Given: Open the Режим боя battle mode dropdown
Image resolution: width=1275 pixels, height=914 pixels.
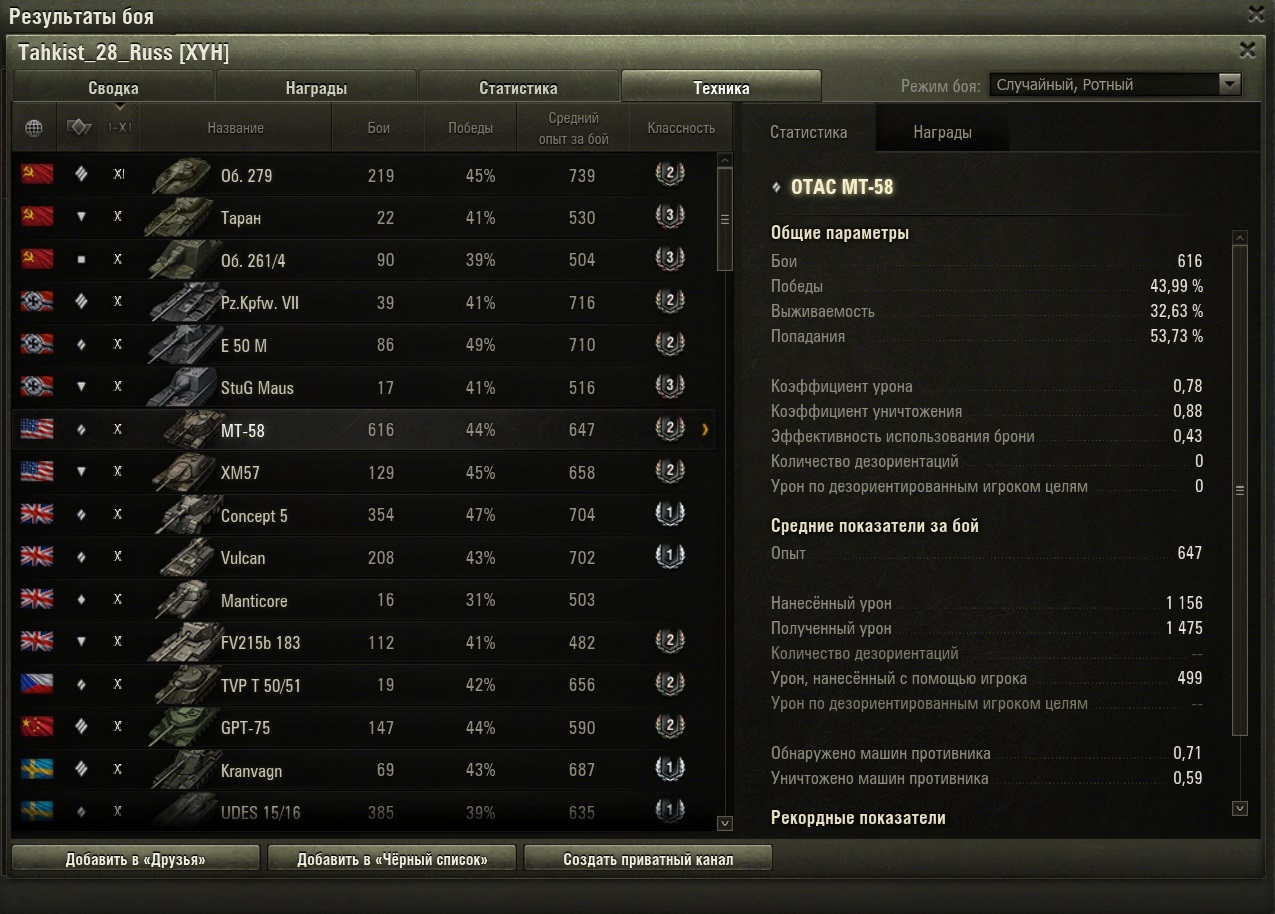Looking at the screenshot, I should [1115, 85].
